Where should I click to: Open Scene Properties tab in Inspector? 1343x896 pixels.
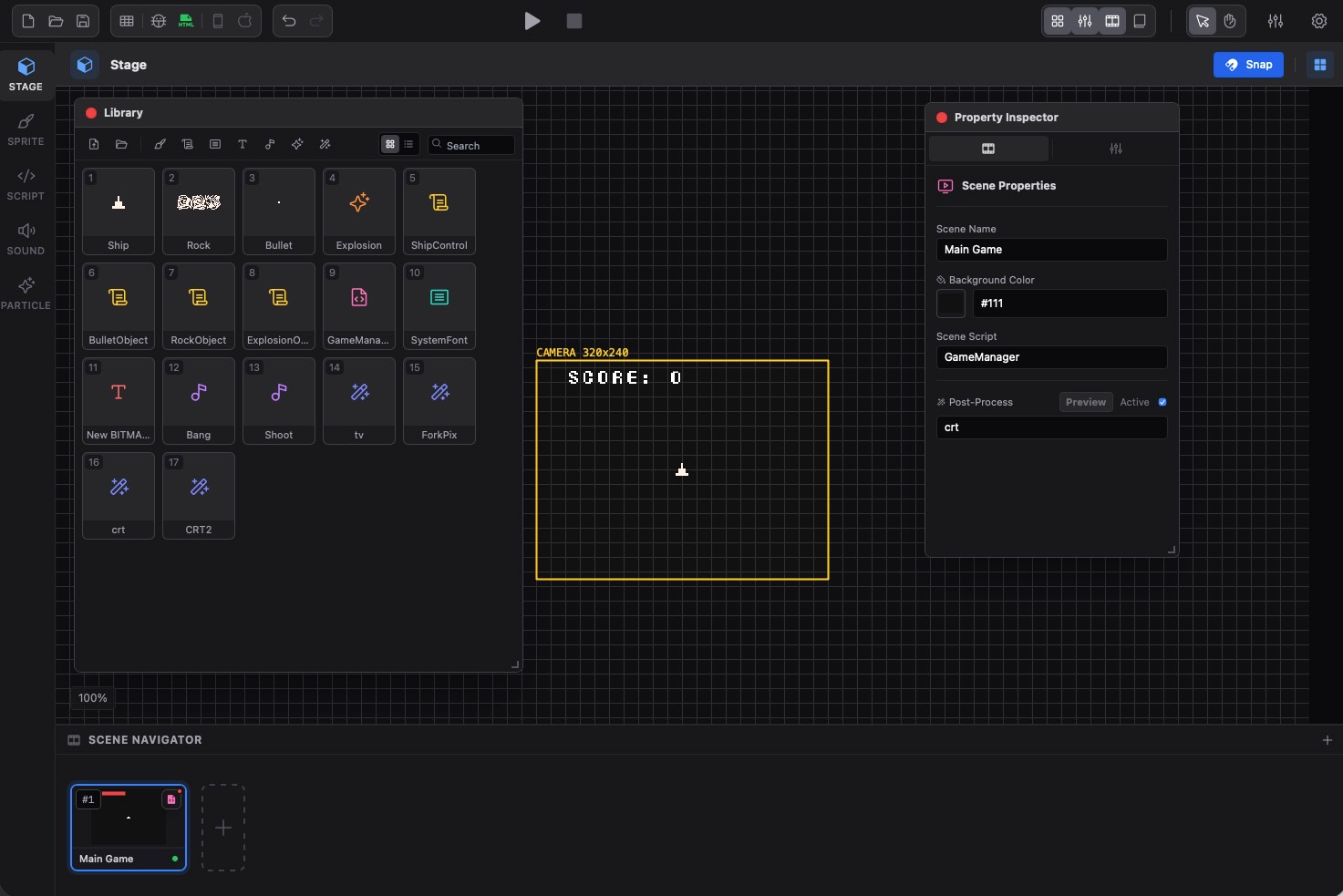pos(988,149)
